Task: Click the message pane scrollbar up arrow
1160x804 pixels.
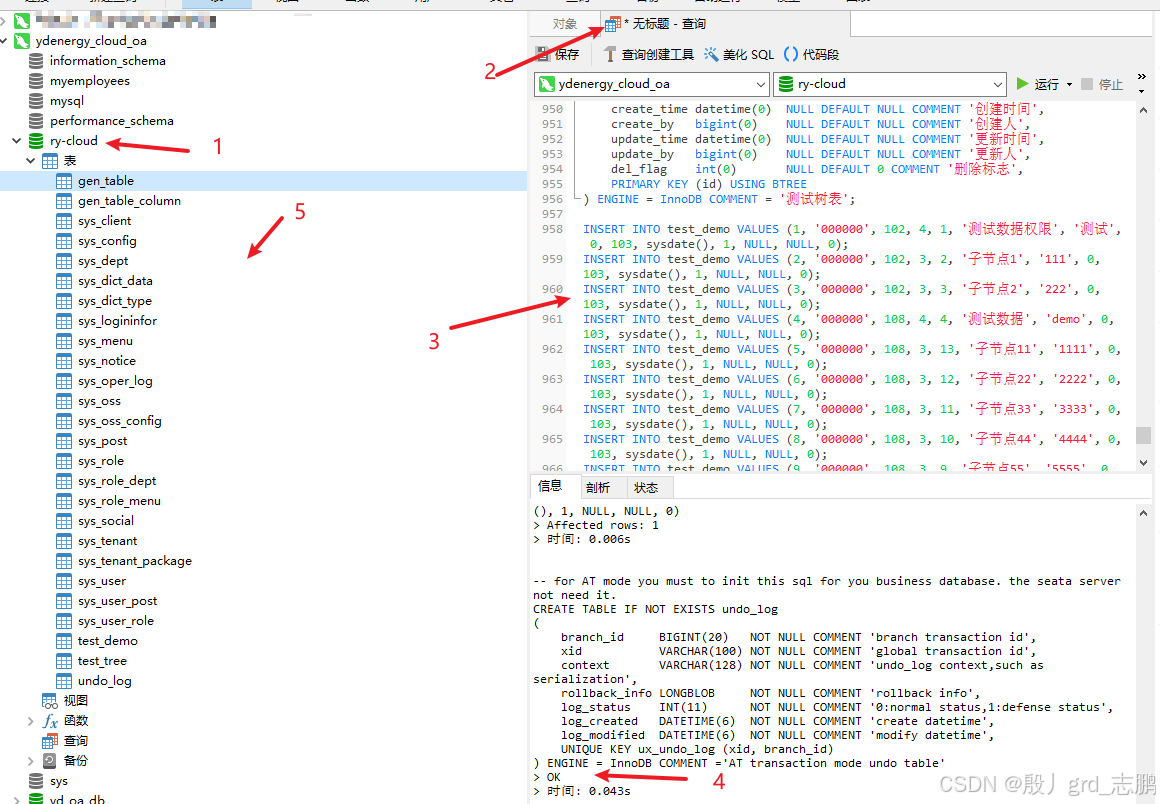Action: (x=1143, y=513)
